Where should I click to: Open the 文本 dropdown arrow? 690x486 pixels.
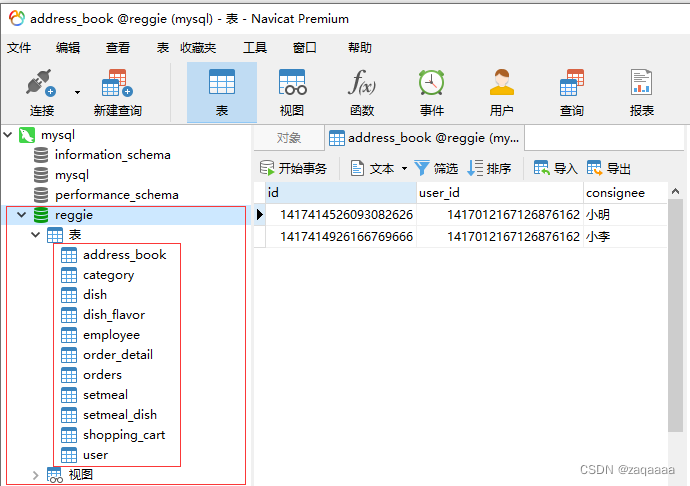point(404,169)
